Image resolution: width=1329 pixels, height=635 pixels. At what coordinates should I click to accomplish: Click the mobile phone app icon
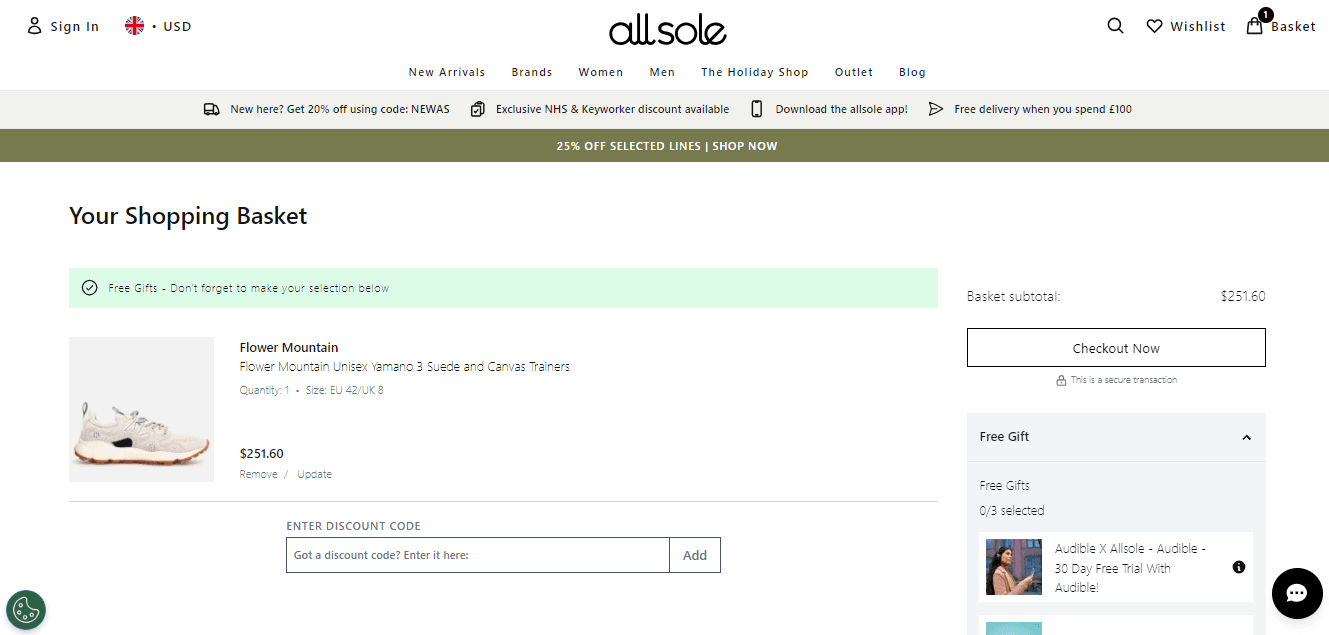point(757,109)
